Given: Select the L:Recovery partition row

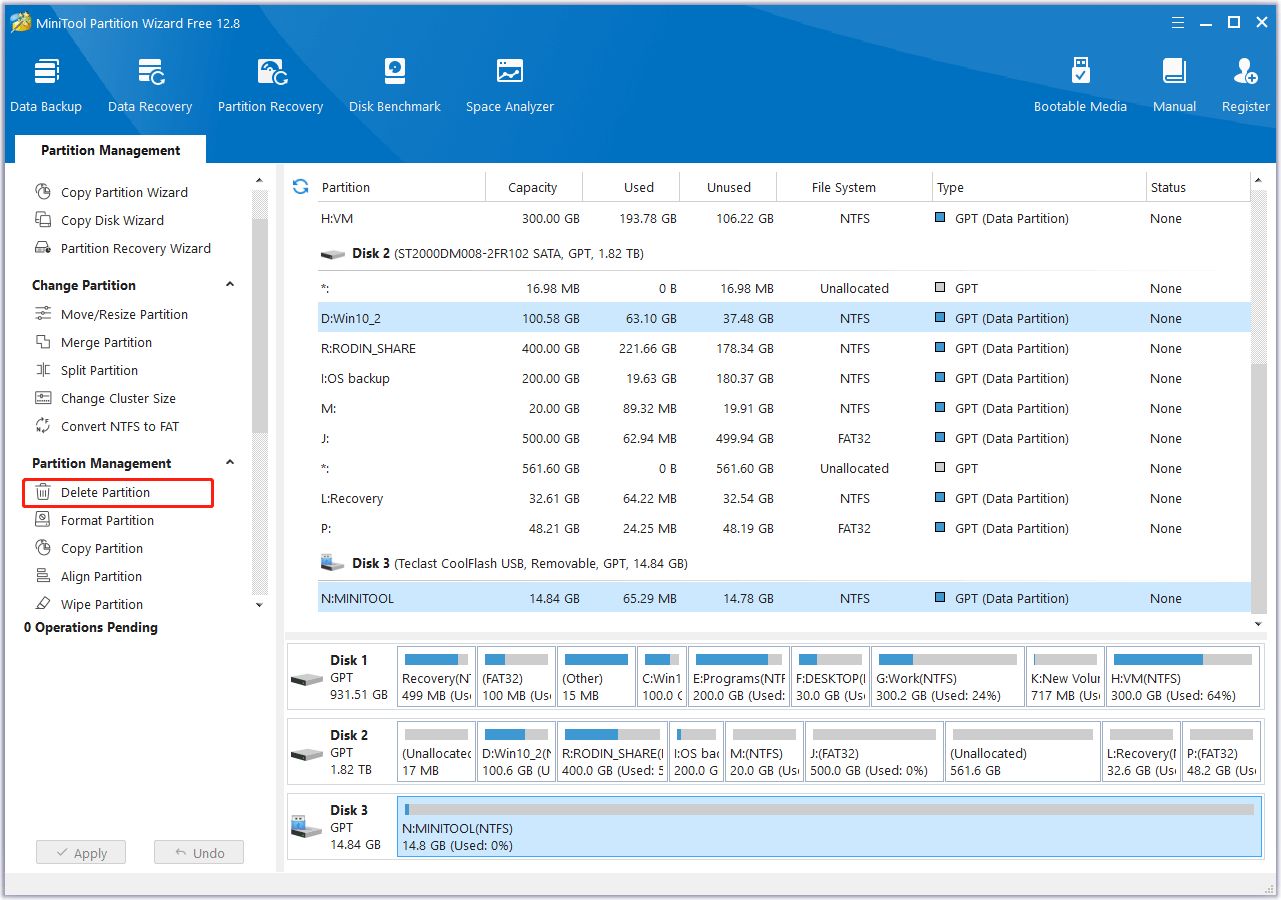Looking at the screenshot, I should (783, 498).
